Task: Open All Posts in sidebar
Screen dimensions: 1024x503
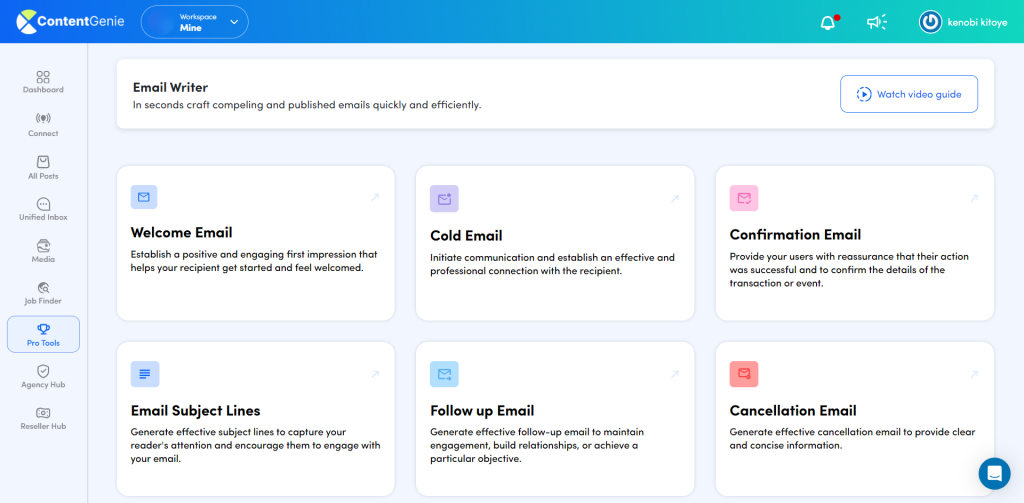Action: (43, 168)
